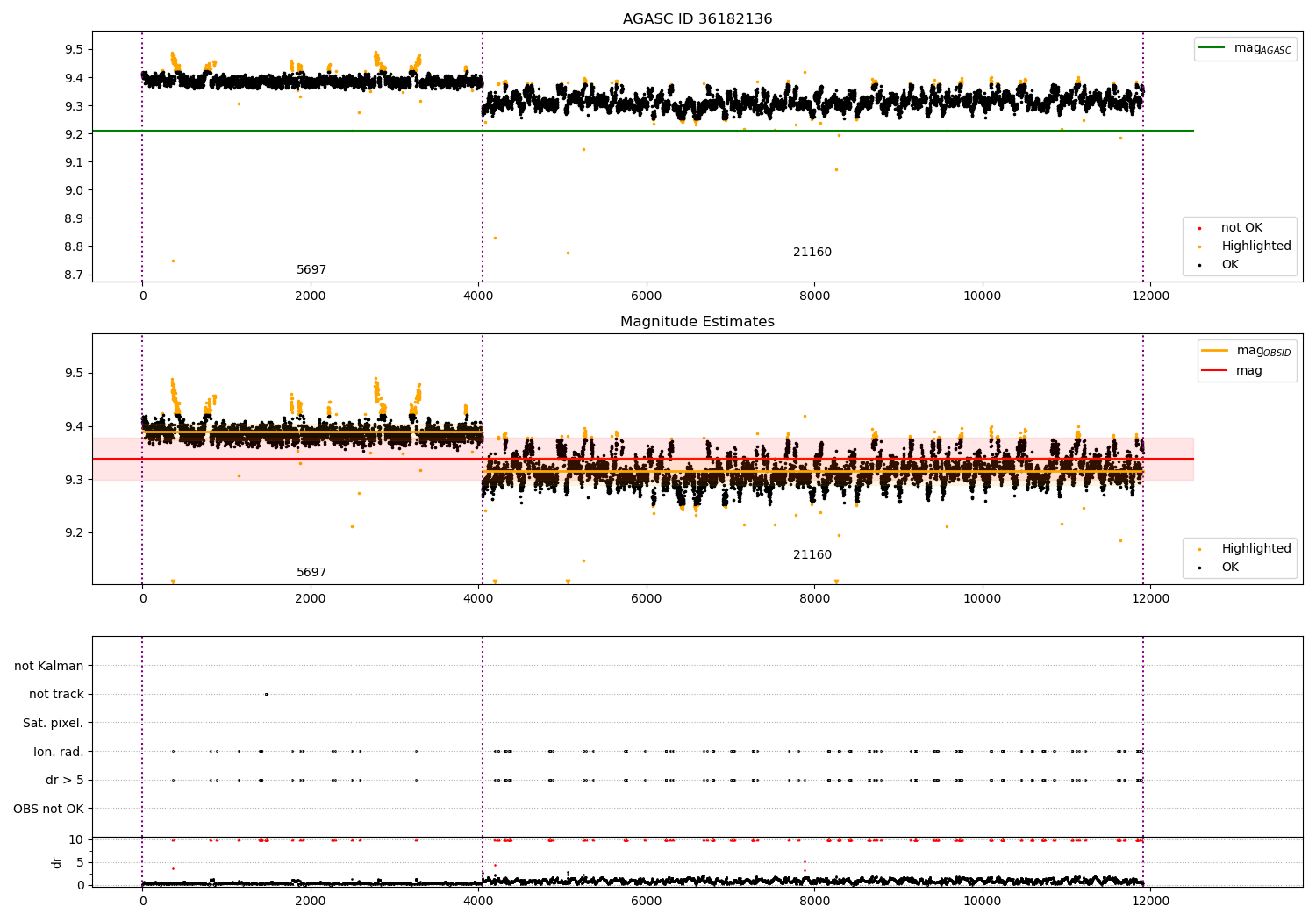Image resolution: width=1316 pixels, height=921 pixels.
Task: Click obsid label "21160" in Magnitude Estimates plot
Action: point(812,555)
